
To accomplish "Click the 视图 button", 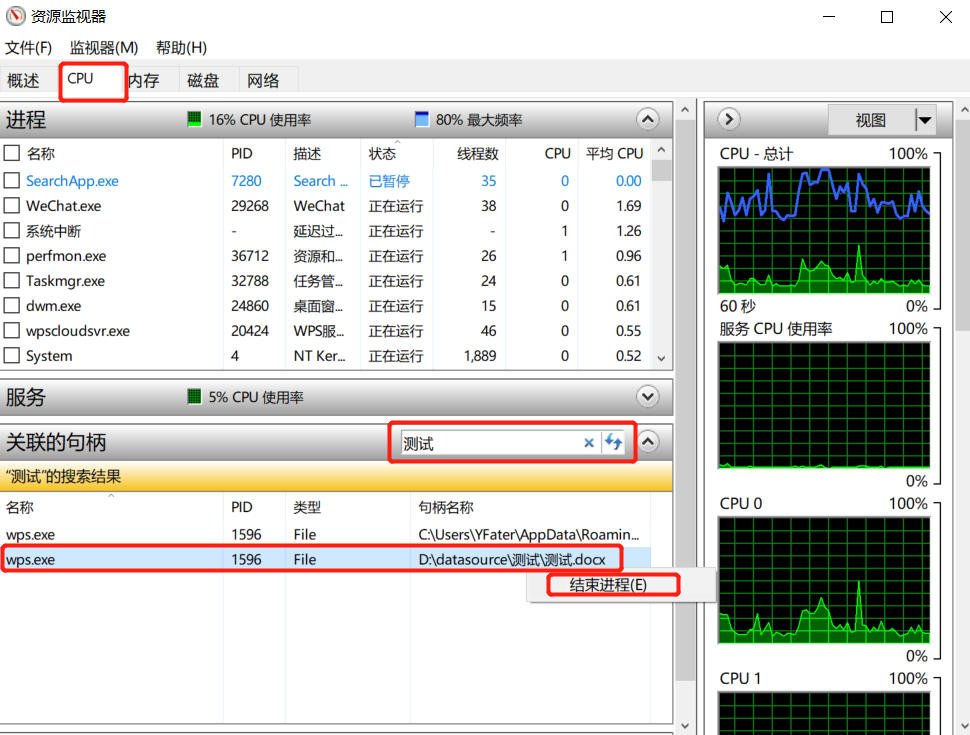I will point(871,119).
